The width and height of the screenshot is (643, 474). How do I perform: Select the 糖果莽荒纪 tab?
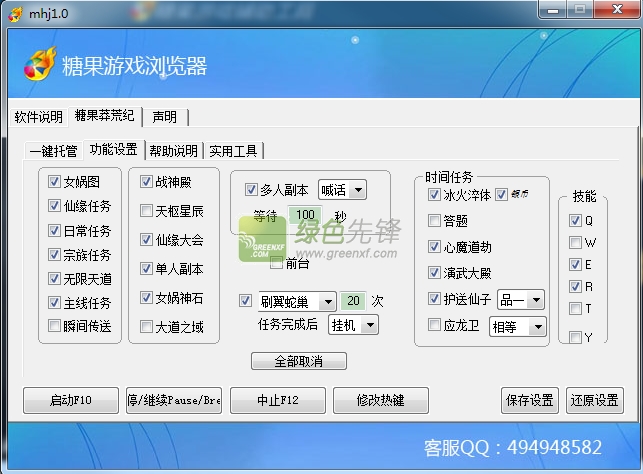point(105,116)
